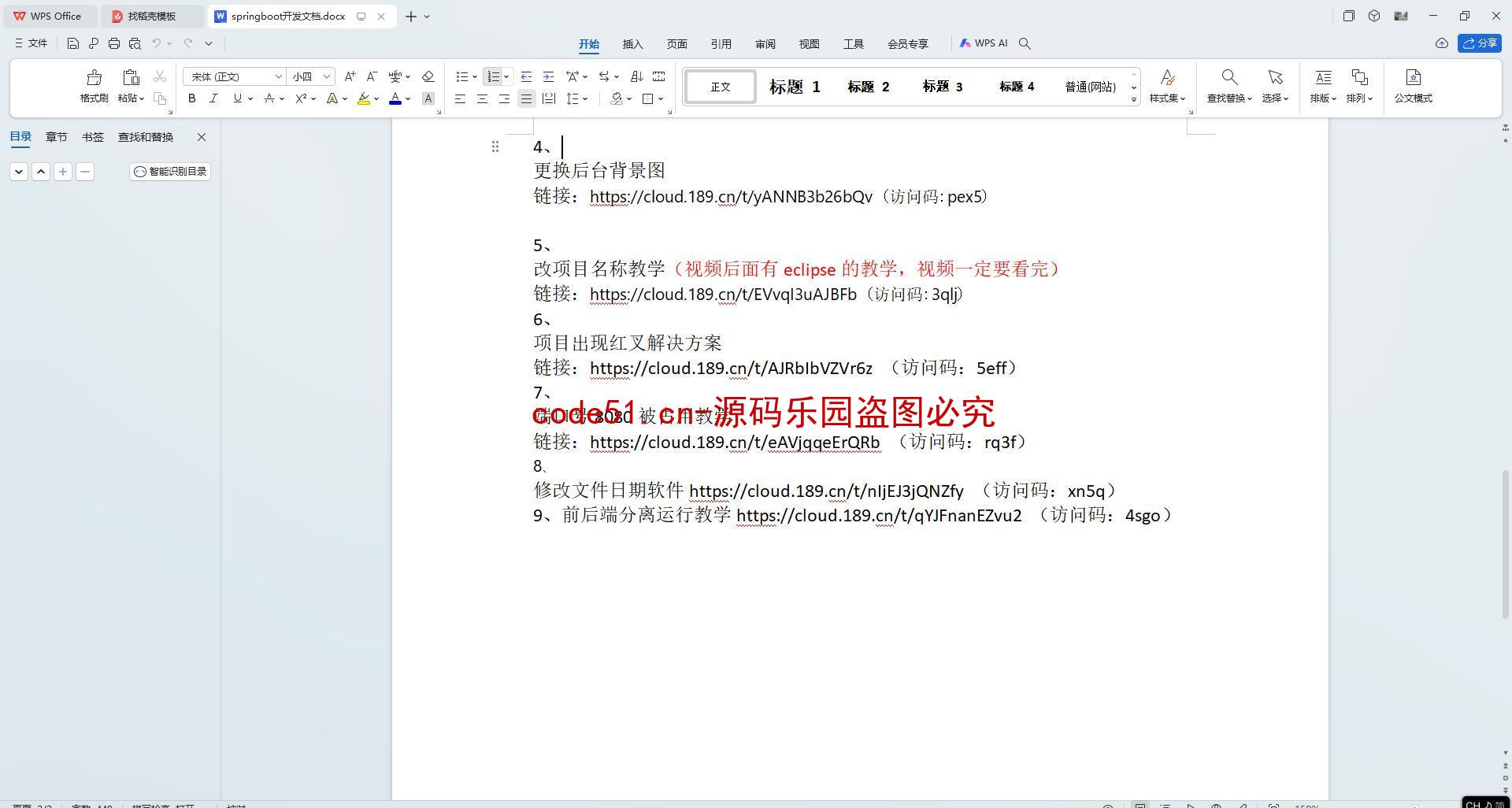The height and width of the screenshot is (808, 1512).
Task: Click the Save icon in quick access bar
Action: [x=72, y=43]
